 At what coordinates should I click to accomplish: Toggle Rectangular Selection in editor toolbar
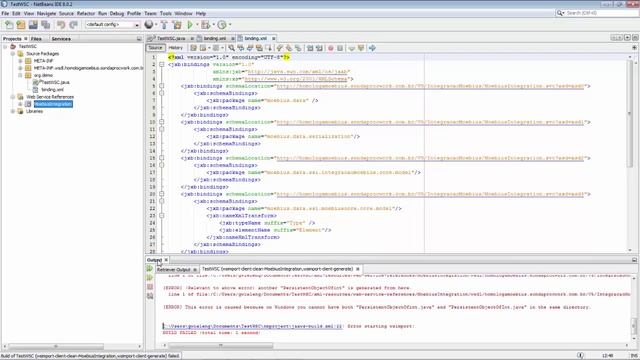pyautogui.click(x=268, y=48)
